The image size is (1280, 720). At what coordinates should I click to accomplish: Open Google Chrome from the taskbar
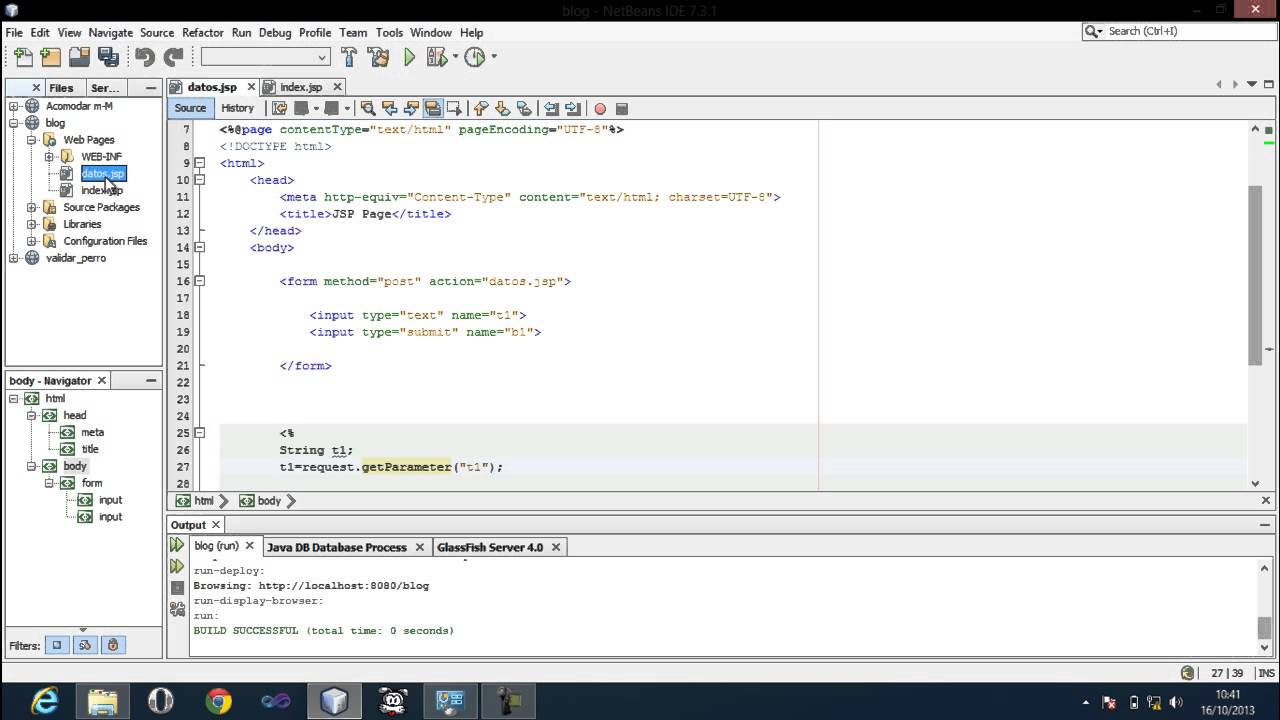click(x=218, y=701)
